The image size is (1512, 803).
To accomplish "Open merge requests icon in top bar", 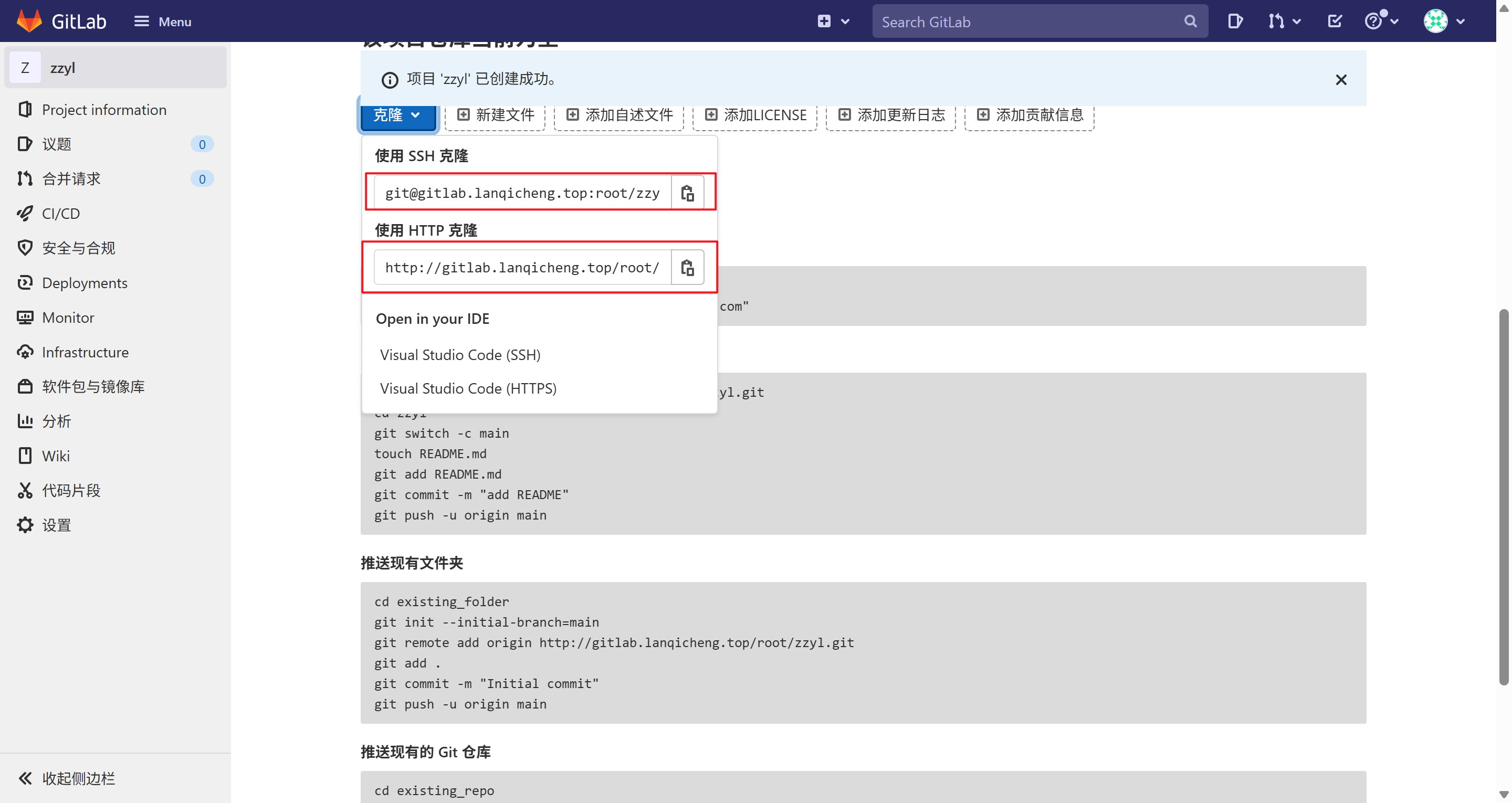I will tap(1276, 22).
